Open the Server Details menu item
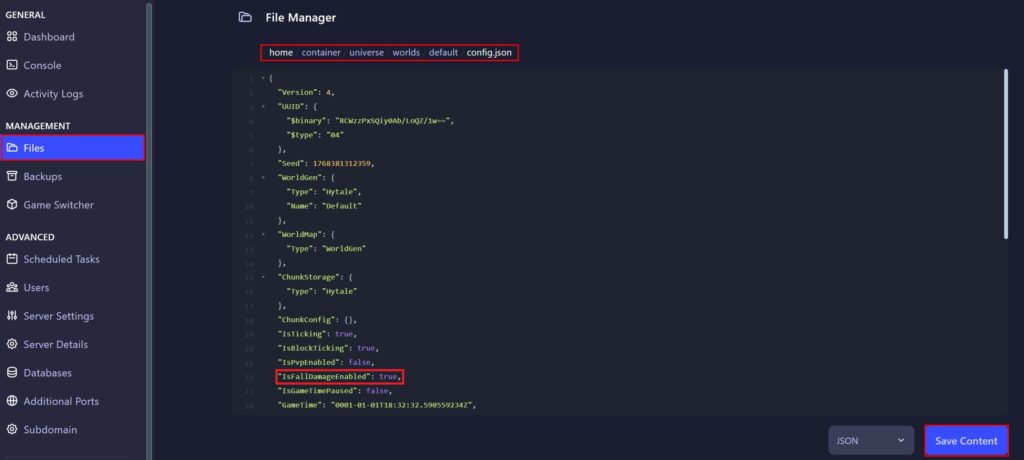1024x460 pixels. pos(55,345)
